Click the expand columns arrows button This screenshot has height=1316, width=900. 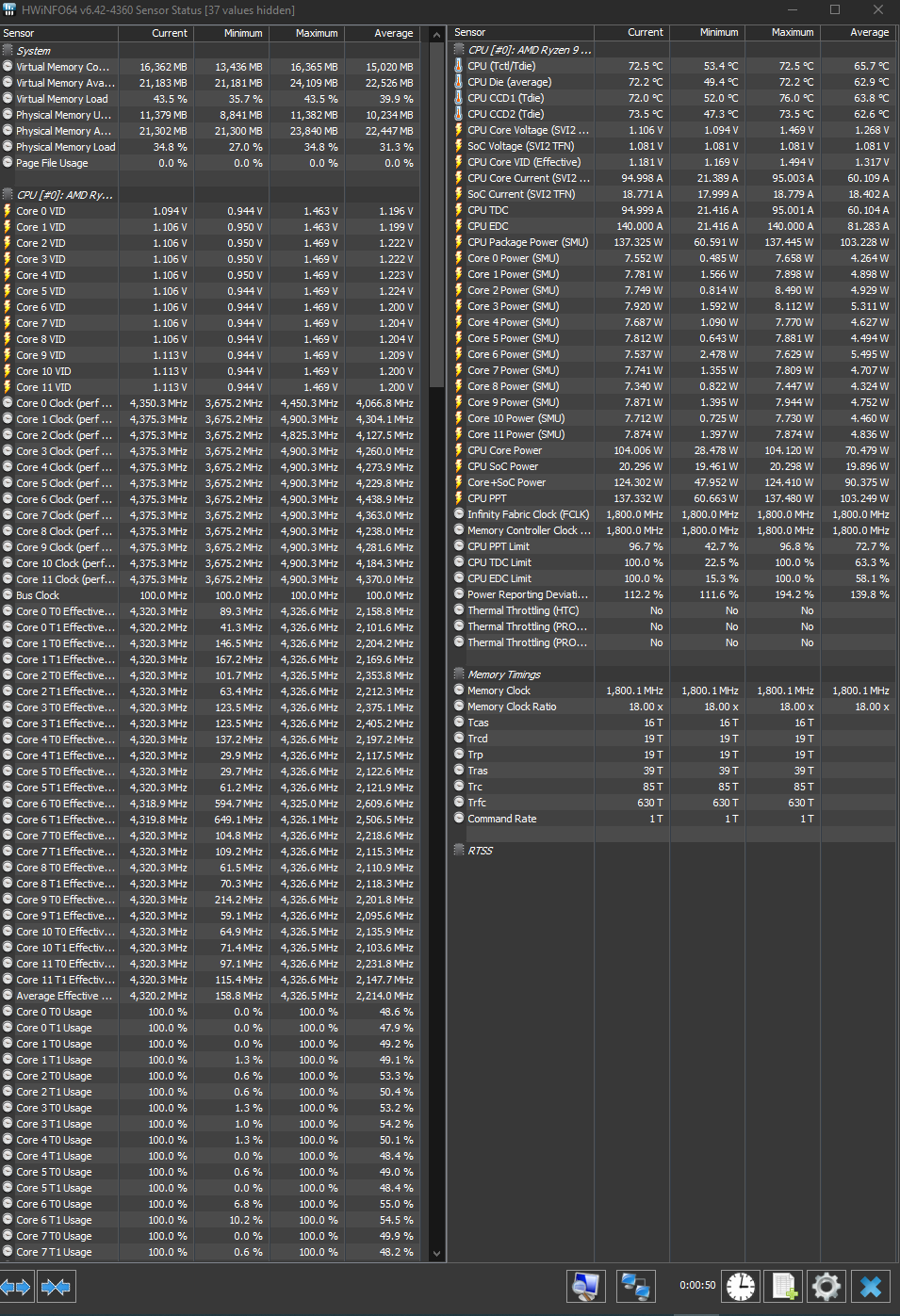(17, 1286)
